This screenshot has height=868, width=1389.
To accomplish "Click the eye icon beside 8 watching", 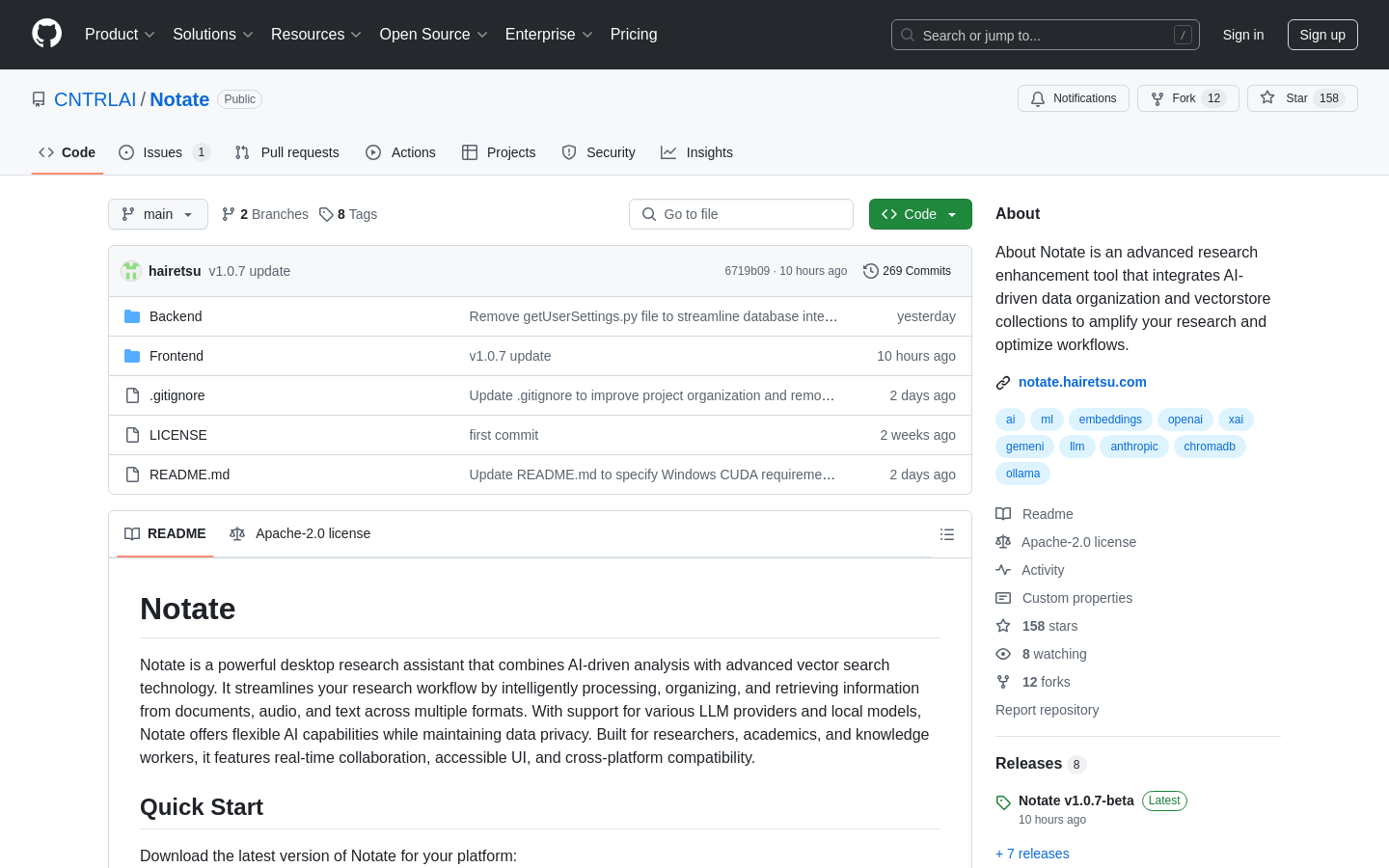I will 1003,654.
